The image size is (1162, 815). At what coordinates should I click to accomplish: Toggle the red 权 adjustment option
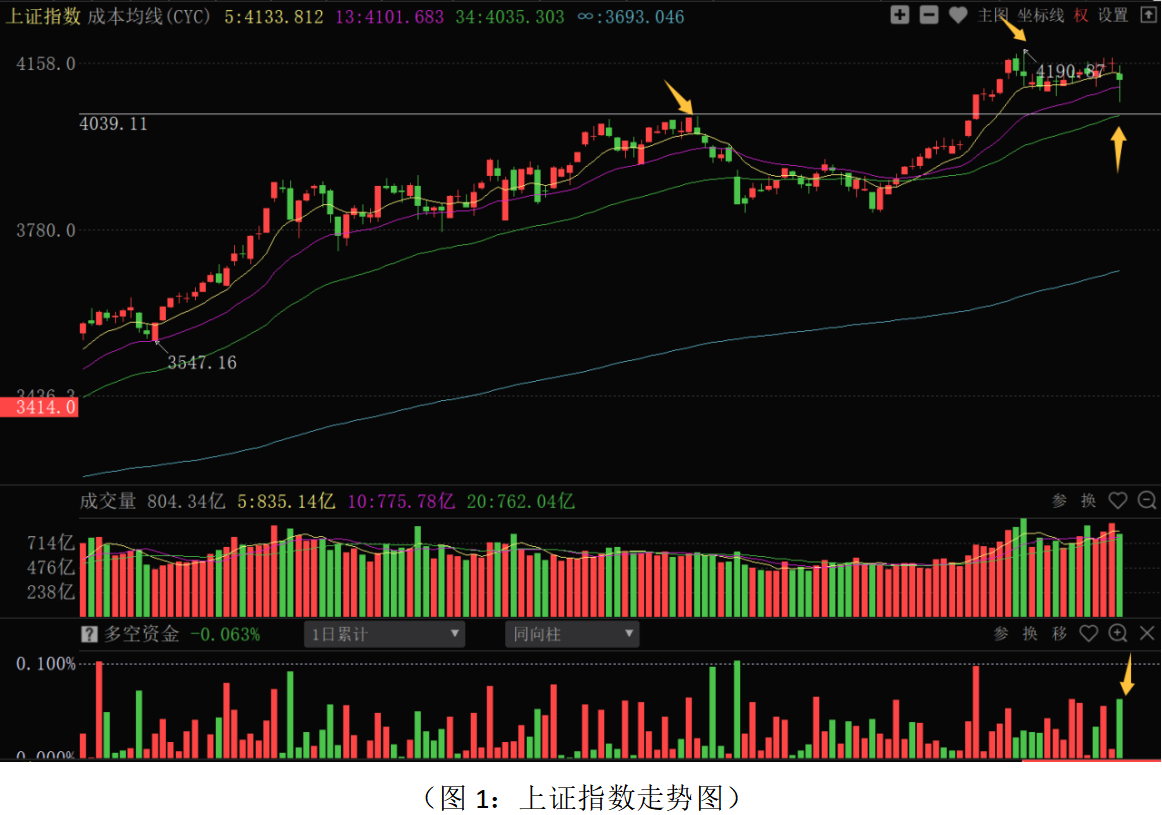pos(1081,15)
